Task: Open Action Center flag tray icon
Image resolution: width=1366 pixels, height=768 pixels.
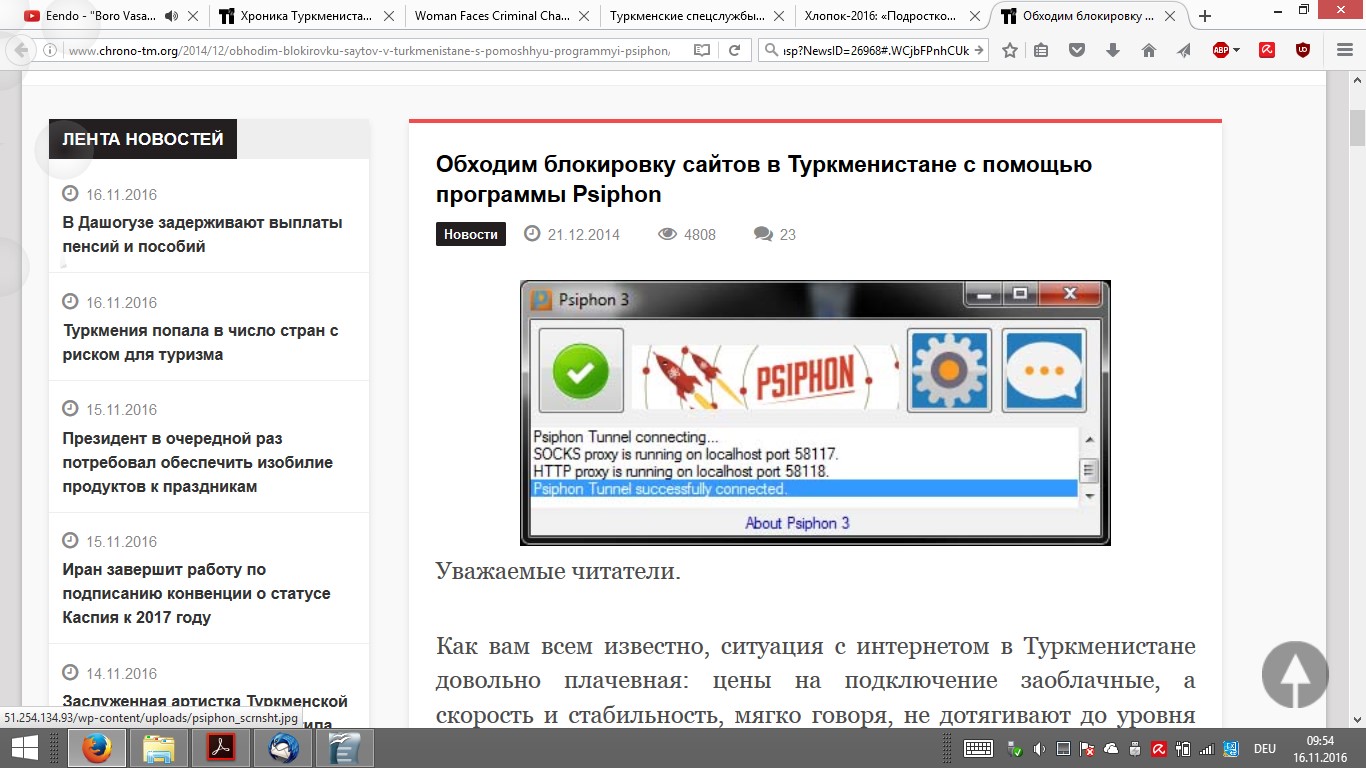Action: pos(1087,748)
